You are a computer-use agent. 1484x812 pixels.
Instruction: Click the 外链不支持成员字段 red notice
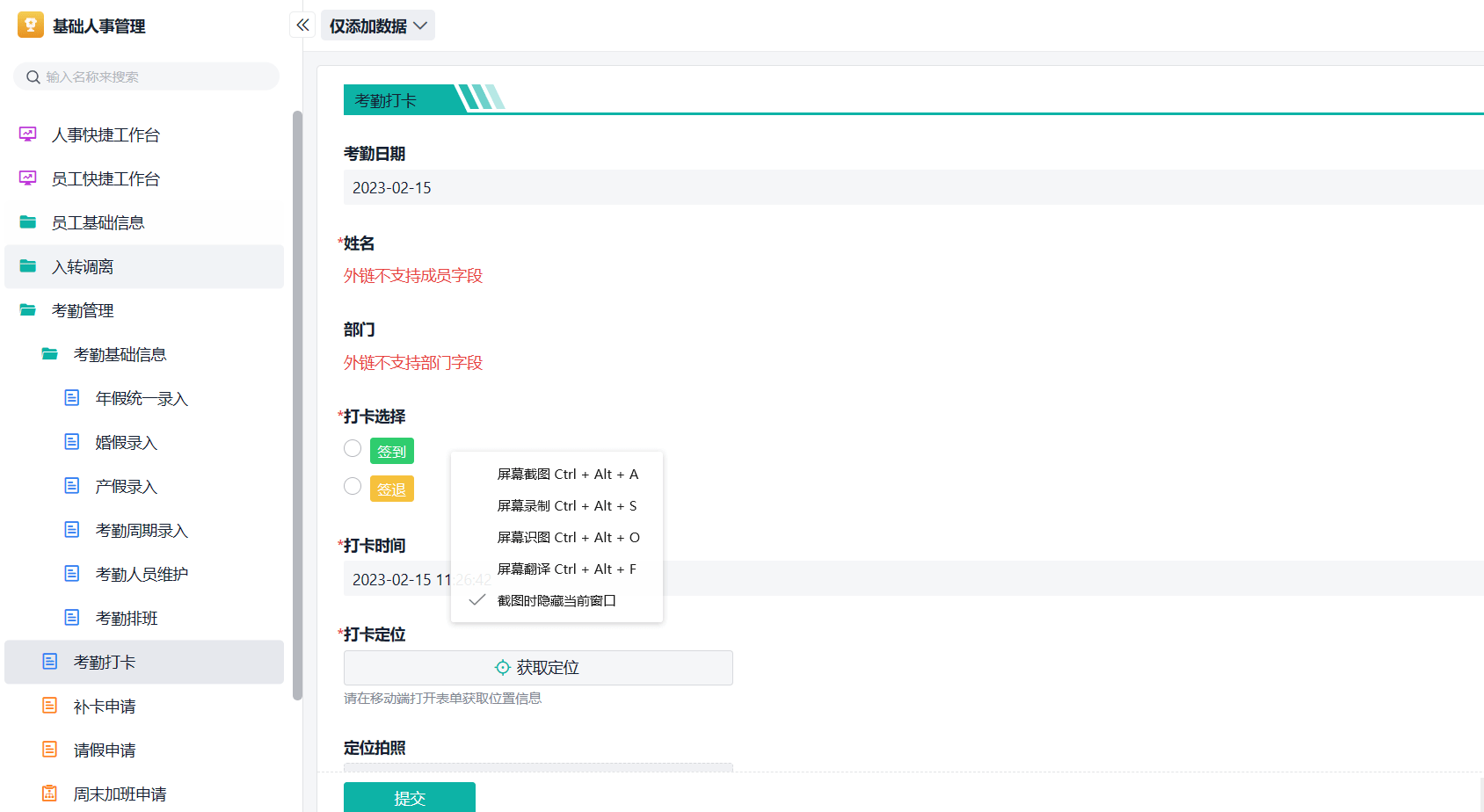[x=413, y=276]
